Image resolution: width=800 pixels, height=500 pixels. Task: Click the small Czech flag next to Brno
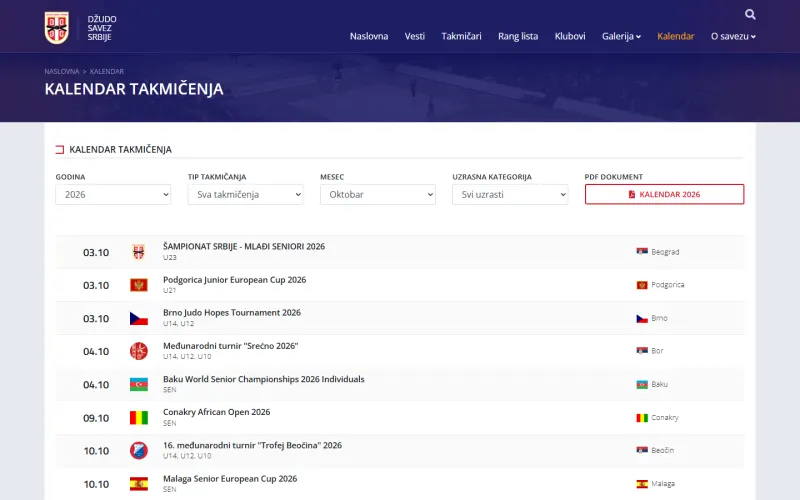pyautogui.click(x=642, y=318)
